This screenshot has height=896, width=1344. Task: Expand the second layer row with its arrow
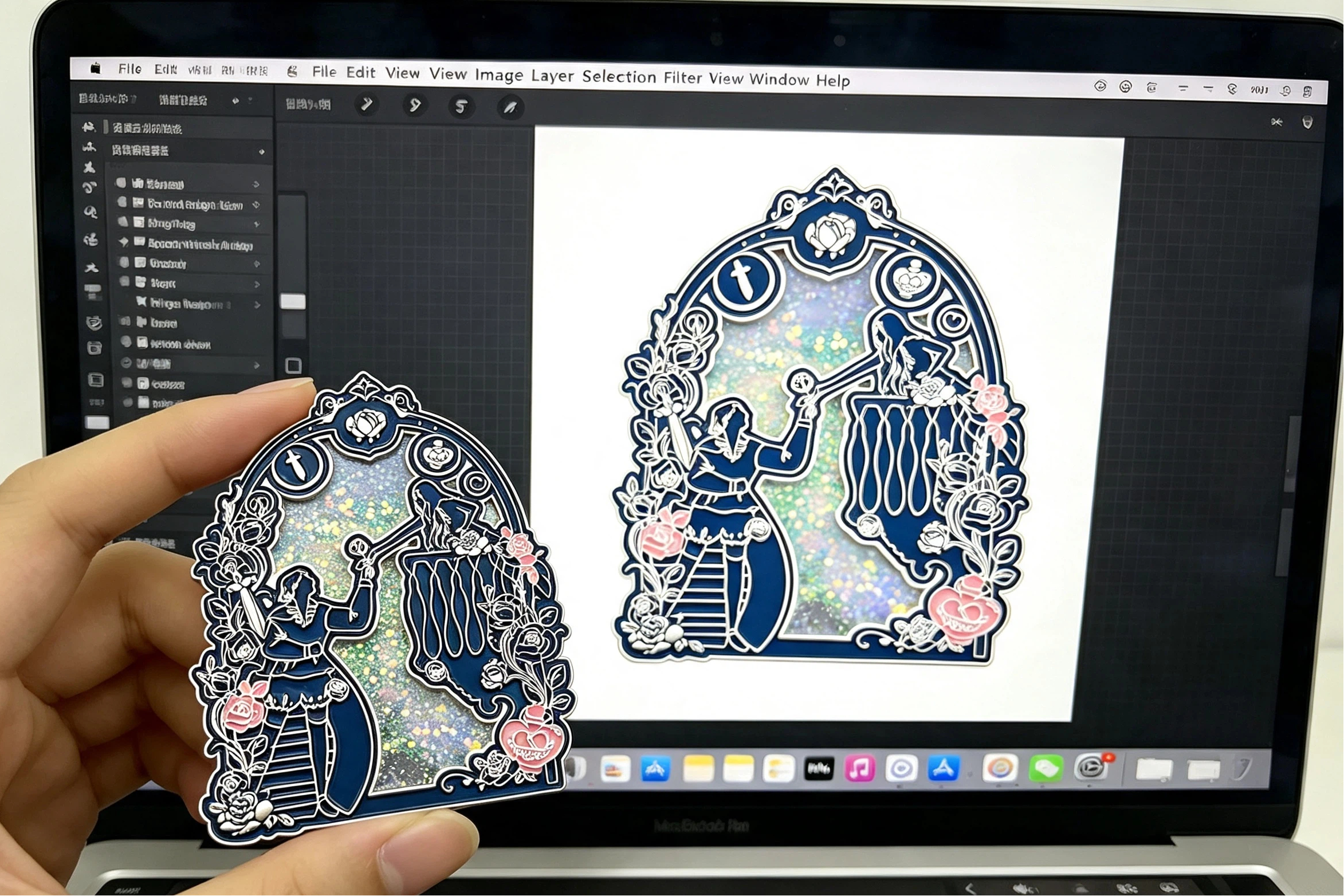point(256,205)
